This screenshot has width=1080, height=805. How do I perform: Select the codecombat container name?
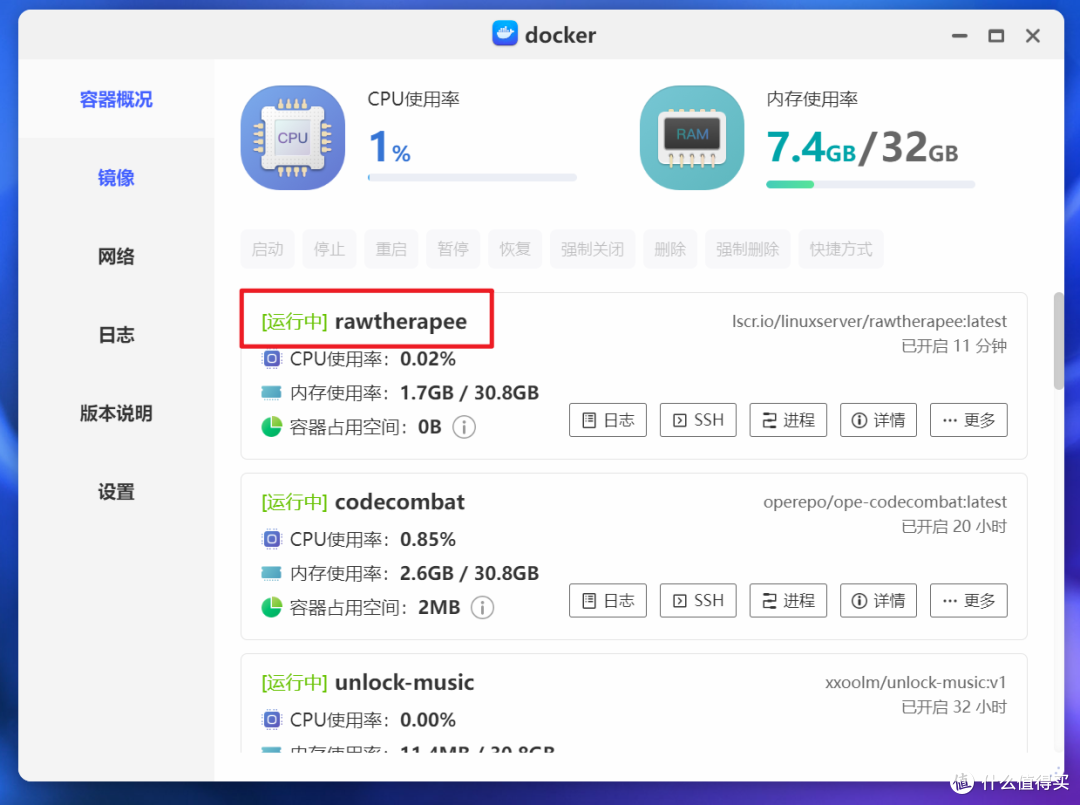click(x=399, y=502)
